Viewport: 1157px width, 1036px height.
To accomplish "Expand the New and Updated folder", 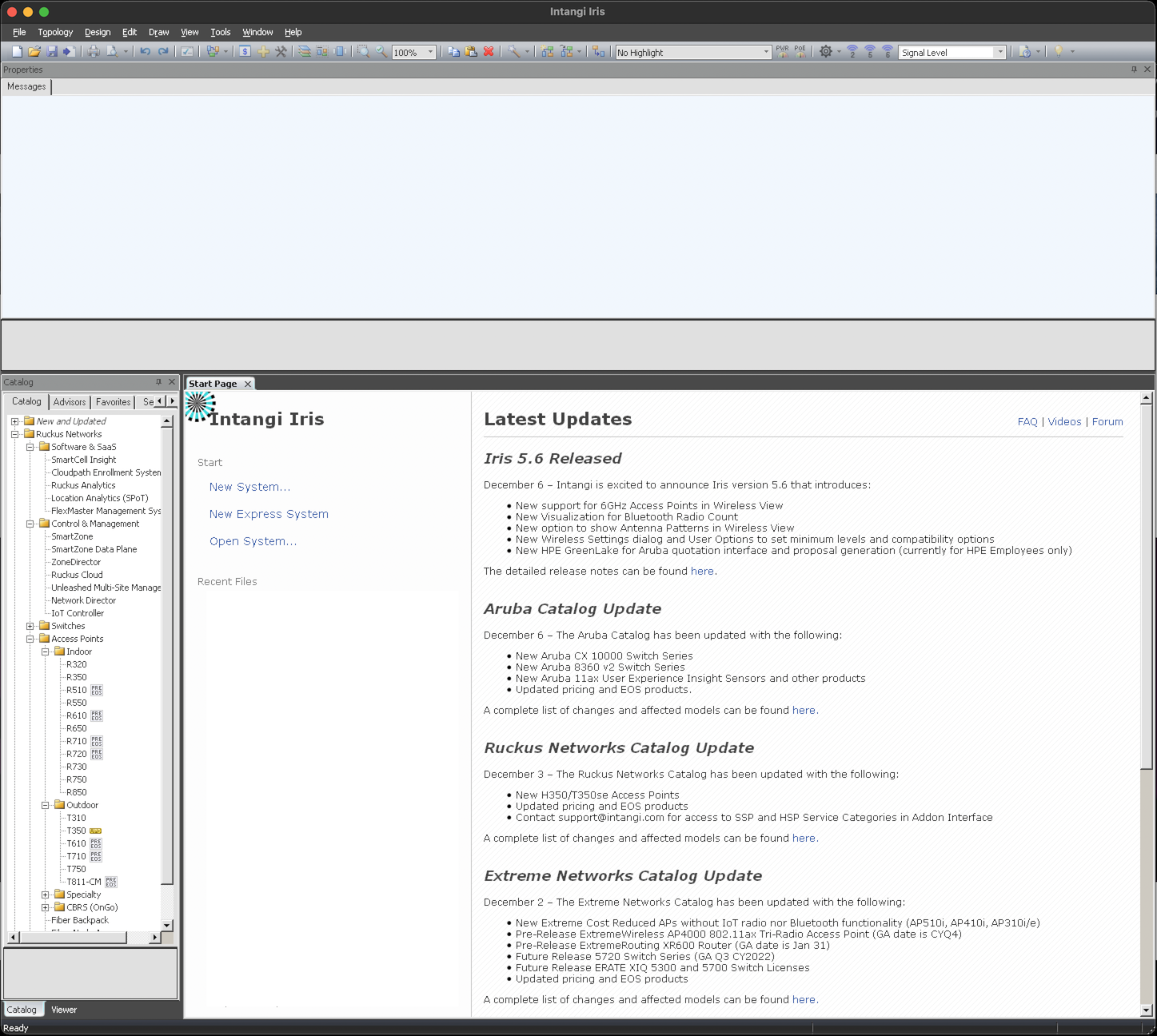I will tap(14, 421).
